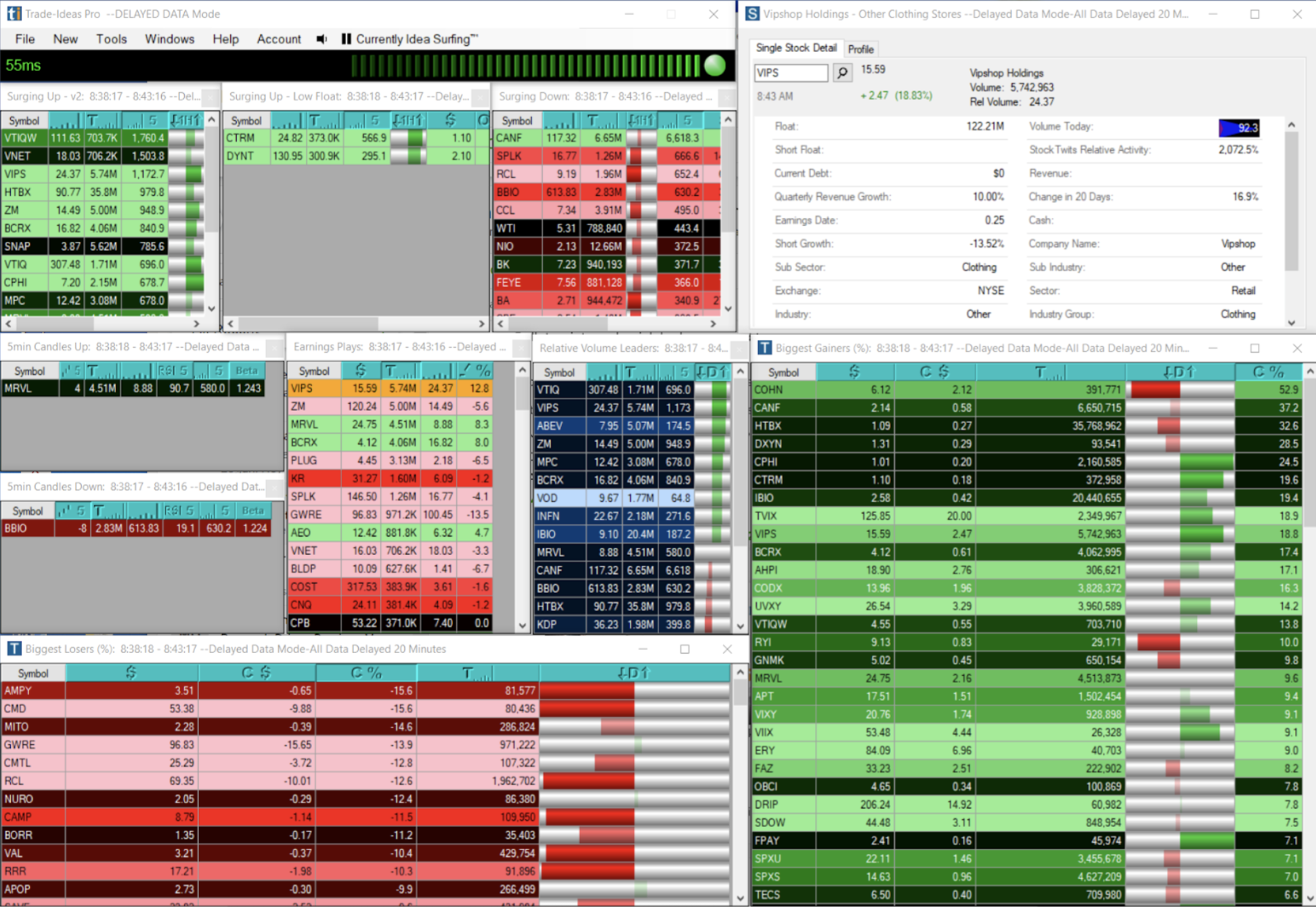Sort Biggest Gainers by change percent column icon
The width and height of the screenshot is (1316, 907).
click(x=1268, y=372)
